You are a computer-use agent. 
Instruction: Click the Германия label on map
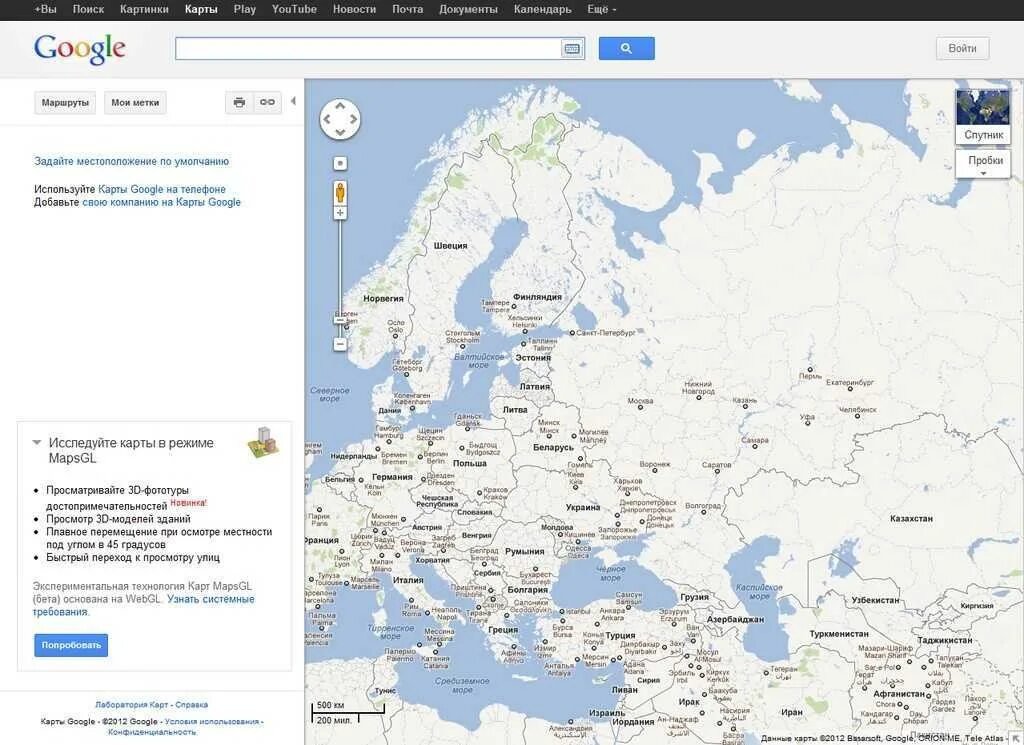(392, 477)
